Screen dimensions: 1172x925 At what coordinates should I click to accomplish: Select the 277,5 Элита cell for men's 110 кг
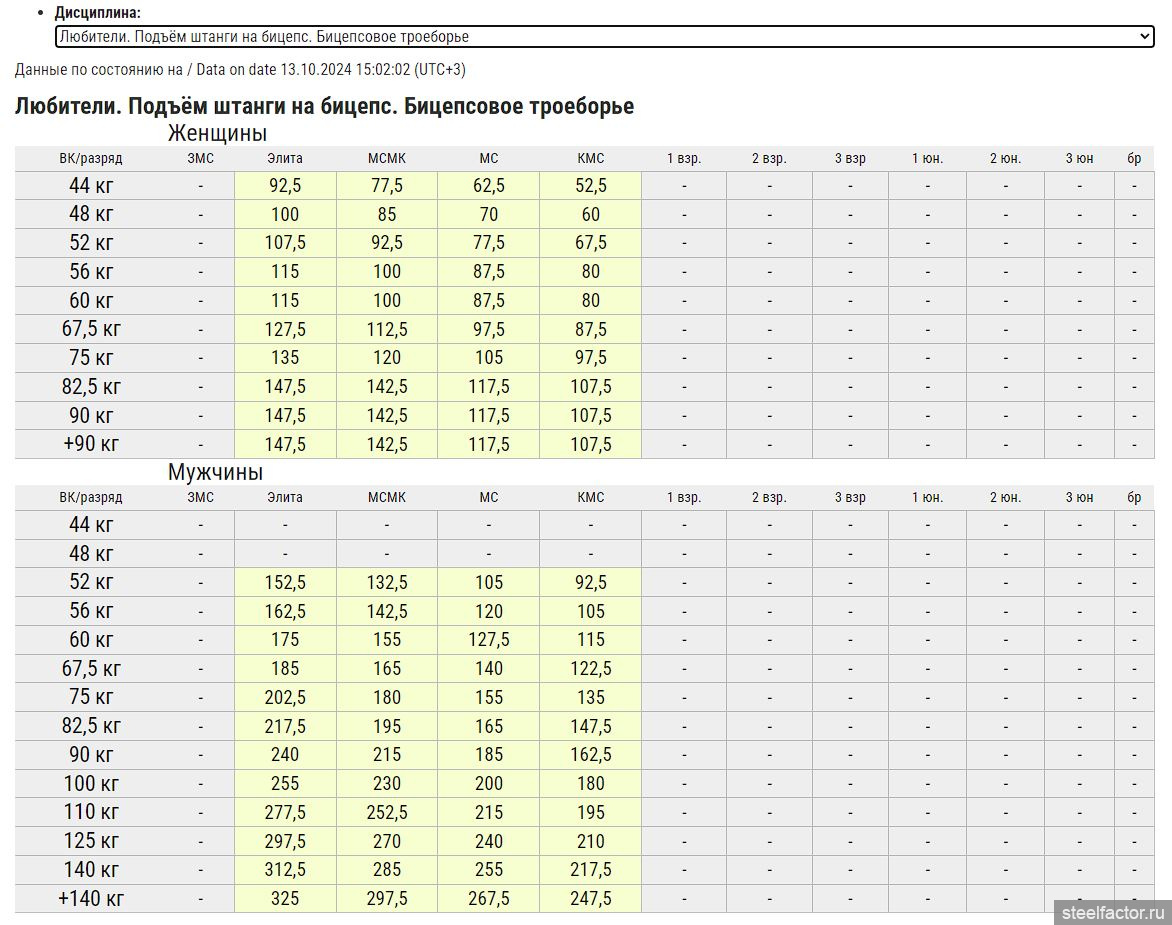285,812
